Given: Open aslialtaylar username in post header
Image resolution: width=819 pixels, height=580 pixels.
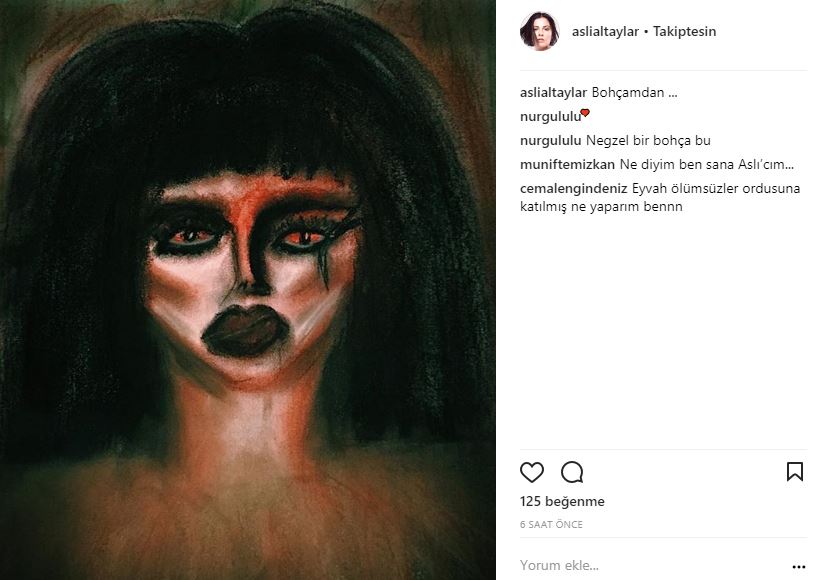Looking at the screenshot, I should (604, 31).
